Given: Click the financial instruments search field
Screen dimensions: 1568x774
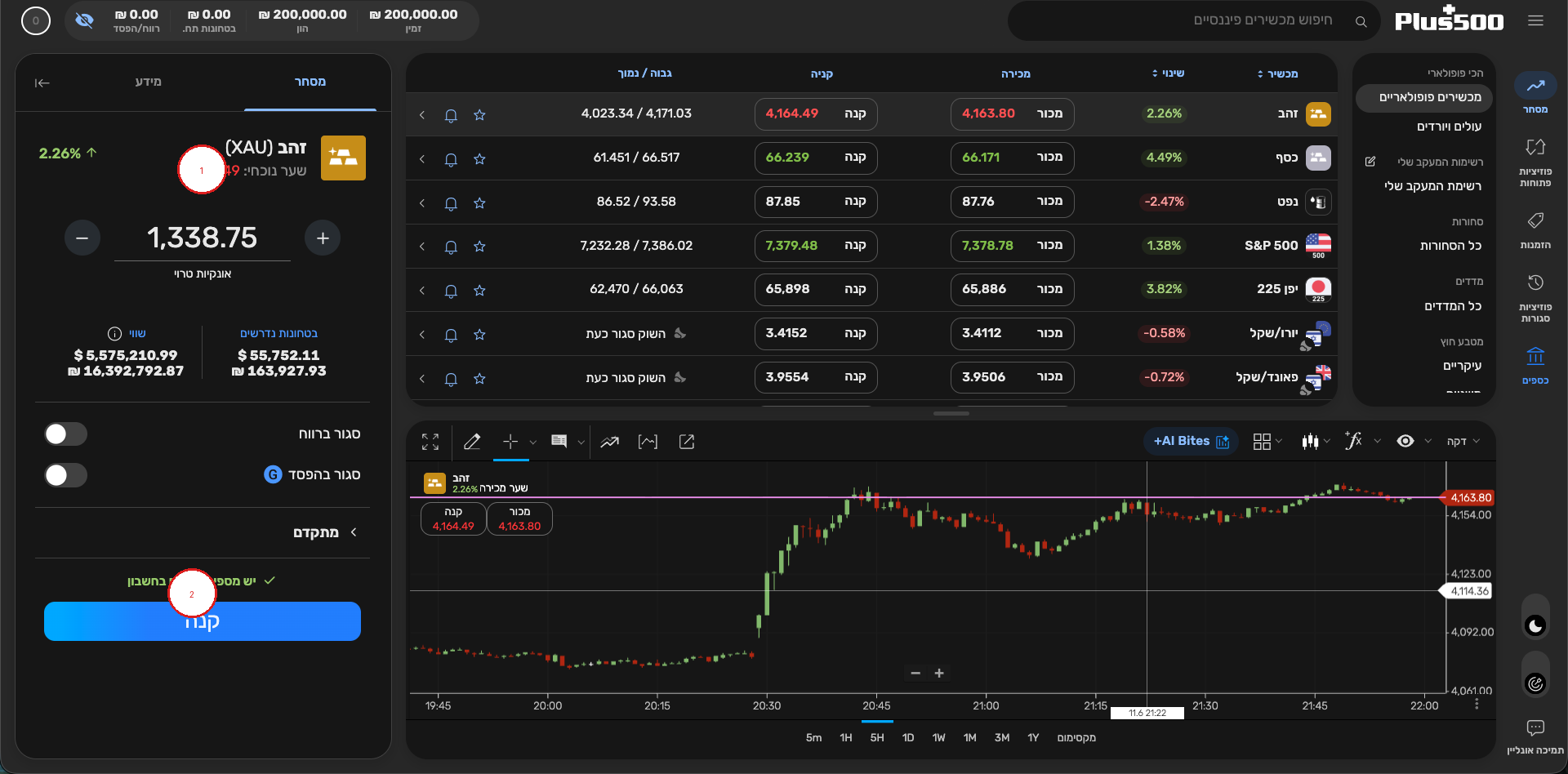Looking at the screenshot, I should click(x=1194, y=20).
